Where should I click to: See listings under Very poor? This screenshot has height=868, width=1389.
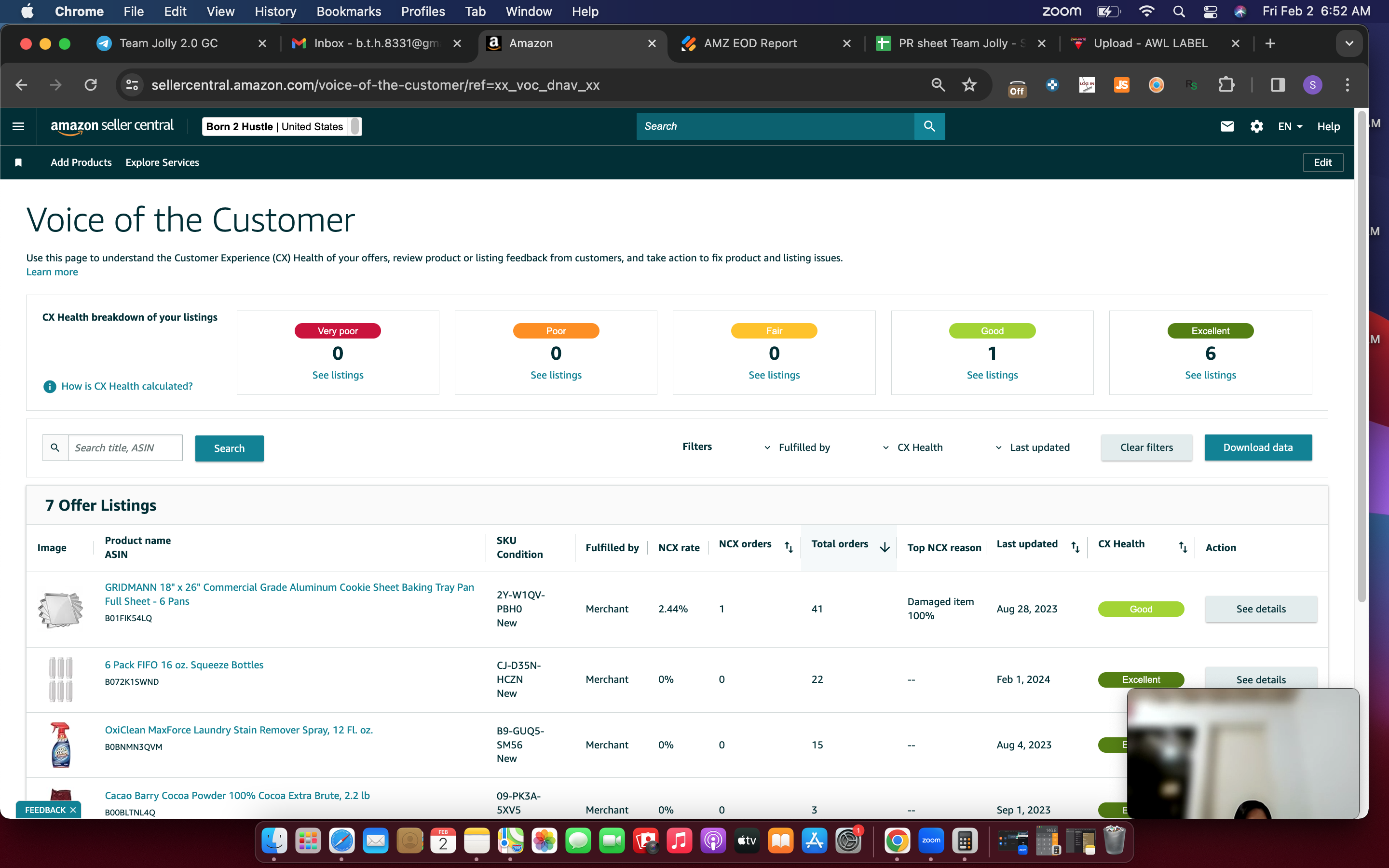tap(338, 375)
